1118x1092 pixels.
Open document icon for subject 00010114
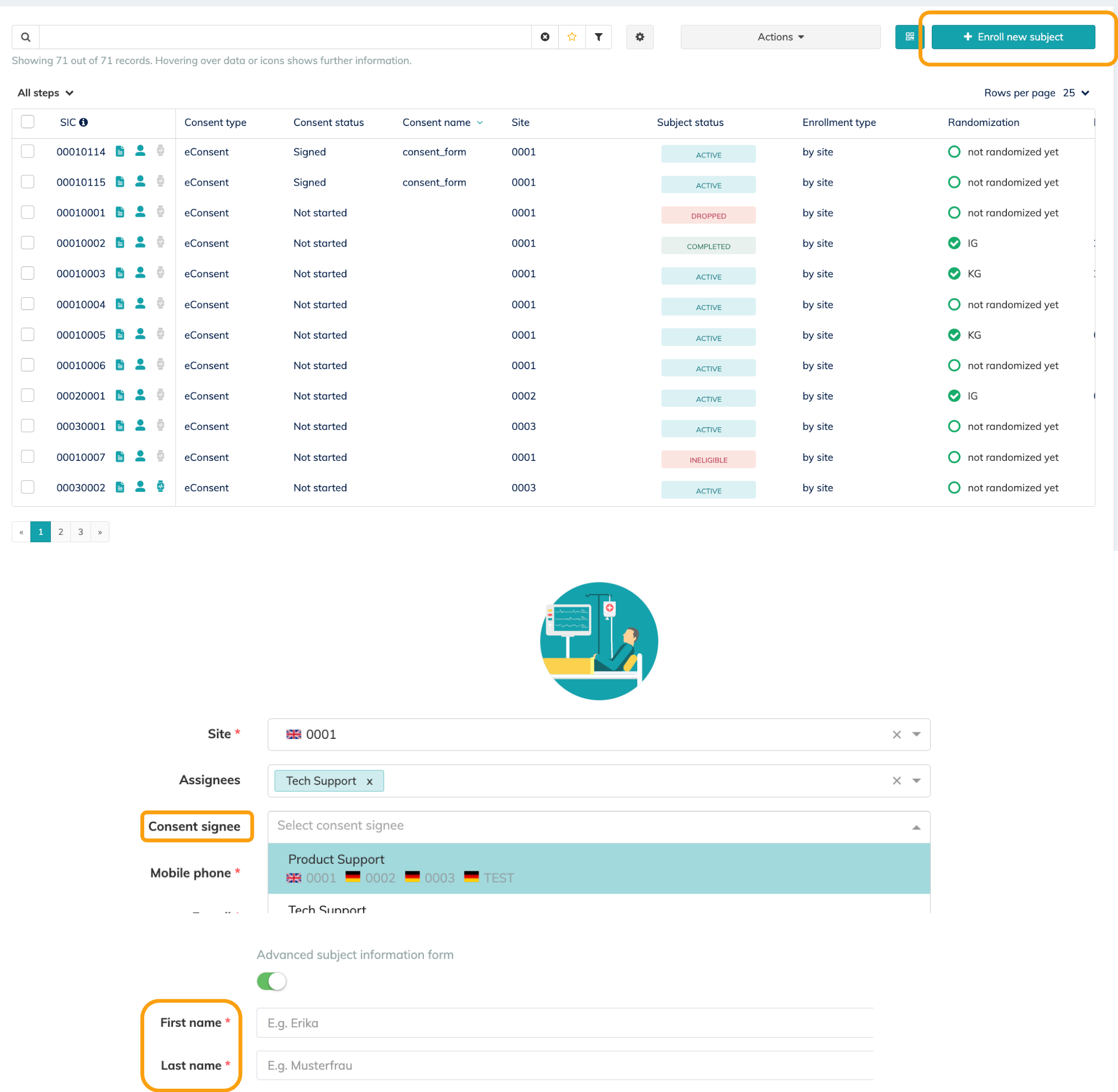coord(120,151)
